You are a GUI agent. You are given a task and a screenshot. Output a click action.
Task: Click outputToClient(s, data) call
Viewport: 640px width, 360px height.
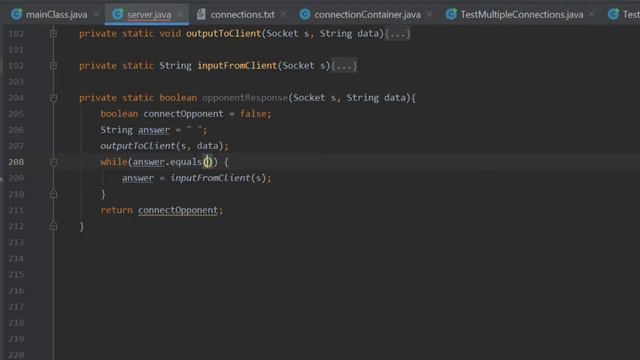(164, 146)
